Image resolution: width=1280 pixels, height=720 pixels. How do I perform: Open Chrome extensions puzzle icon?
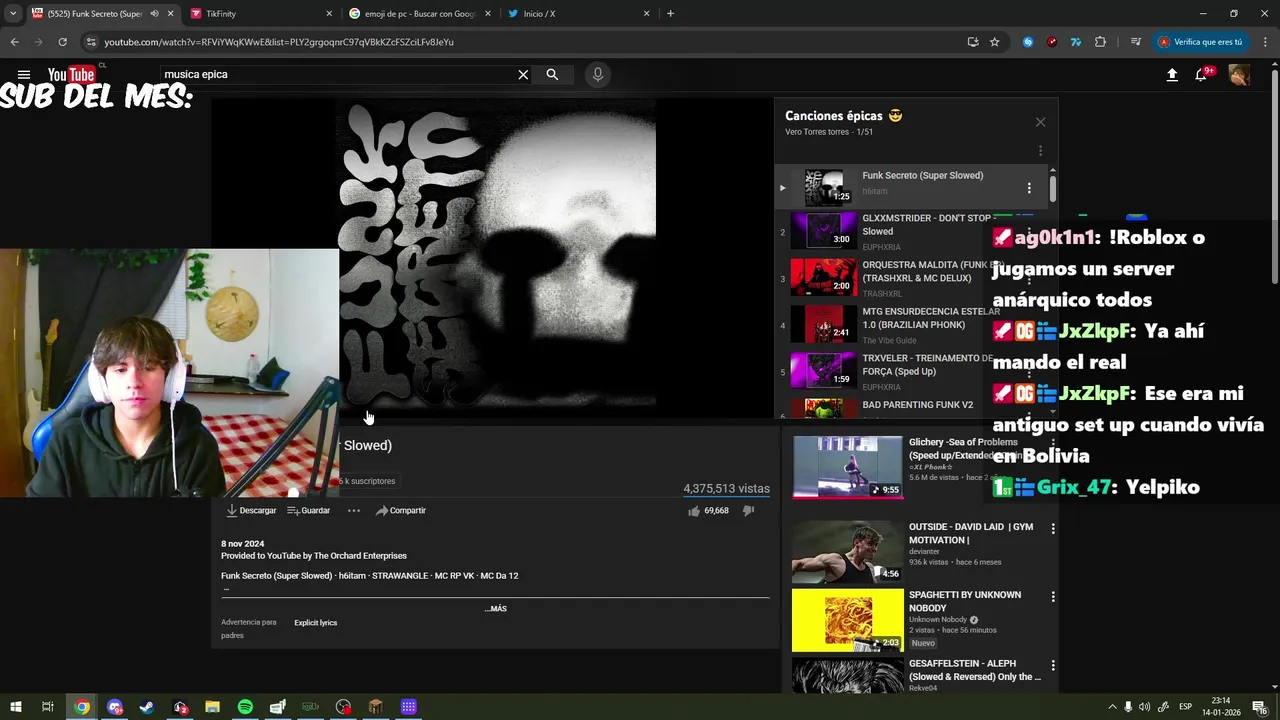[1101, 42]
